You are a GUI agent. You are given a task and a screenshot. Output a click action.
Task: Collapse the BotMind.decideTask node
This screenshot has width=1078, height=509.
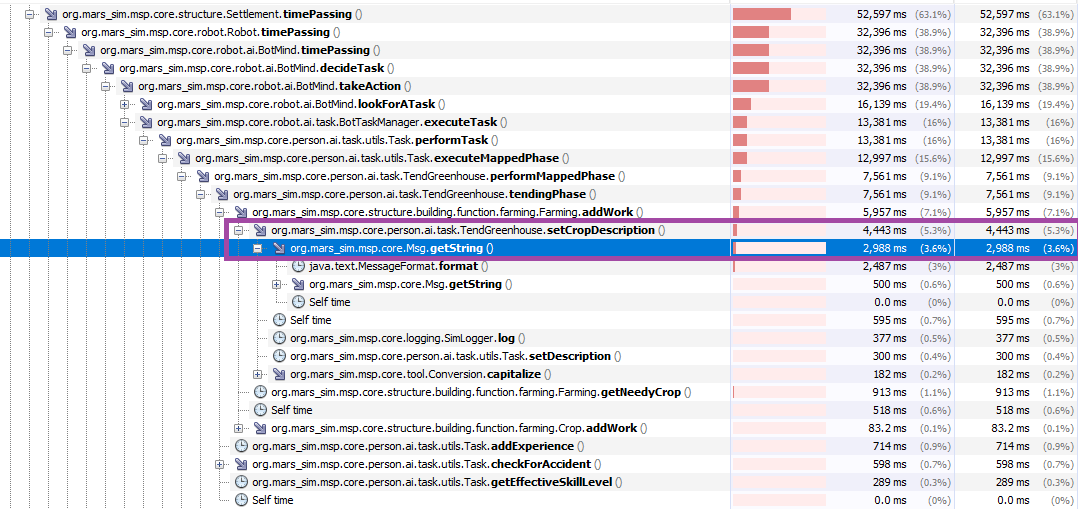click(x=87, y=67)
